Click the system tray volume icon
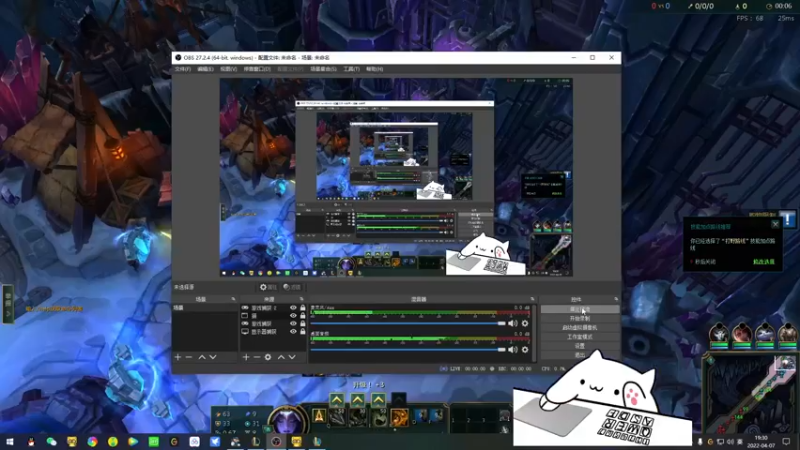This screenshot has height=450, width=800. click(730, 442)
